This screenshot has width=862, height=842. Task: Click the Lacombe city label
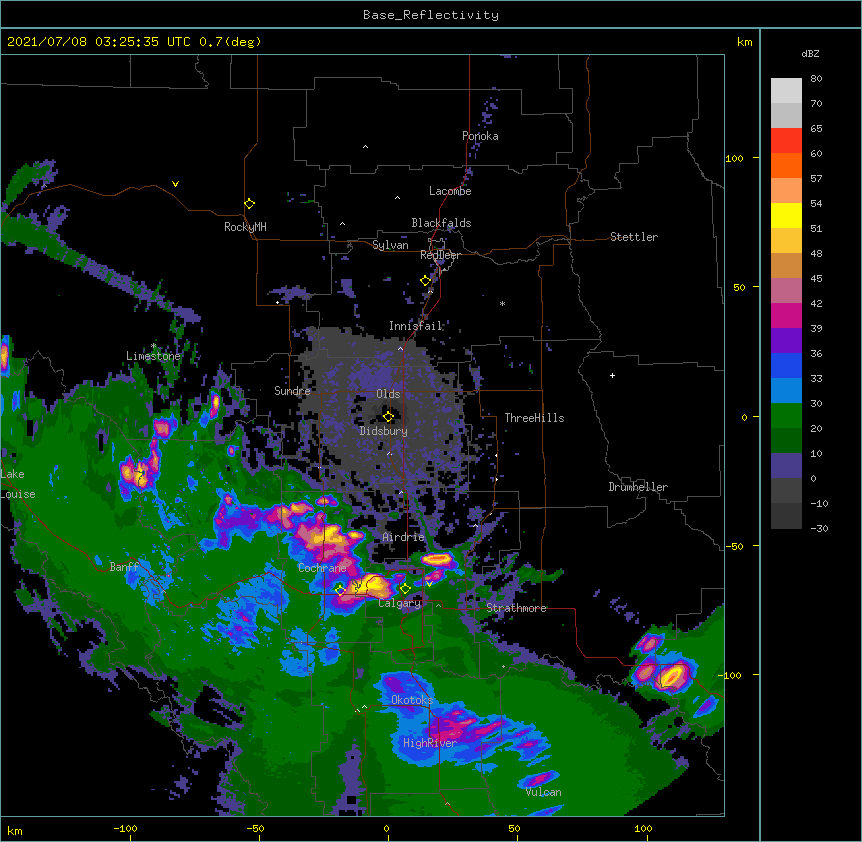pos(450,191)
